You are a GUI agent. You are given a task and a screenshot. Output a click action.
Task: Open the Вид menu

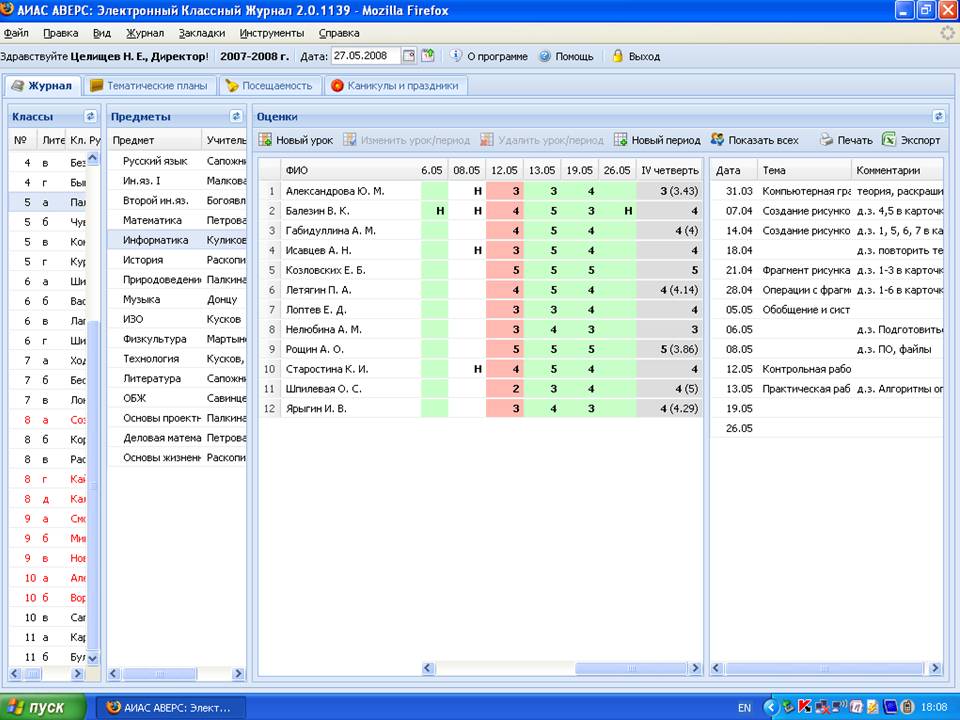[x=102, y=33]
